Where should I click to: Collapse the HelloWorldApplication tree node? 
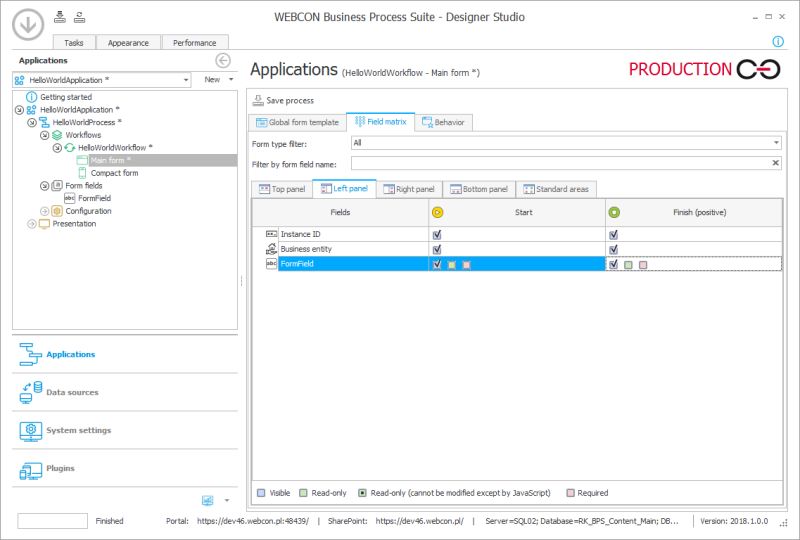coord(19,110)
